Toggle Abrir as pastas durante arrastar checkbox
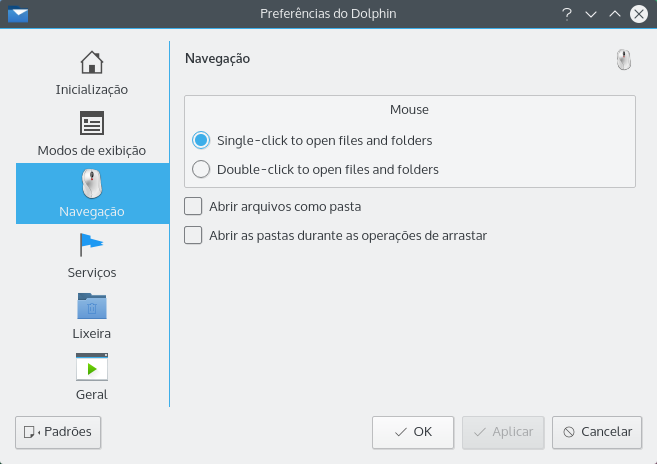This screenshot has height=464, width=657. (x=194, y=236)
